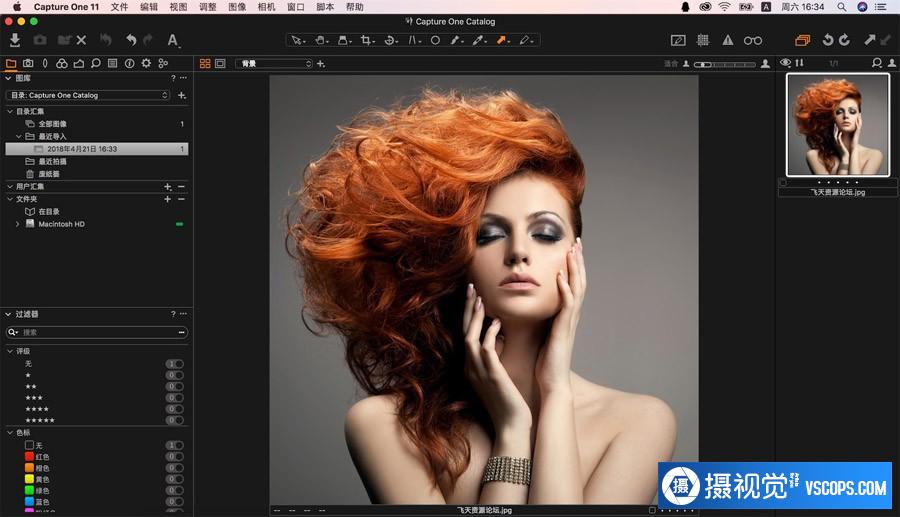The height and width of the screenshot is (517, 900).
Task: Expand the Macintosh HD folder
Action: [x=17, y=224]
